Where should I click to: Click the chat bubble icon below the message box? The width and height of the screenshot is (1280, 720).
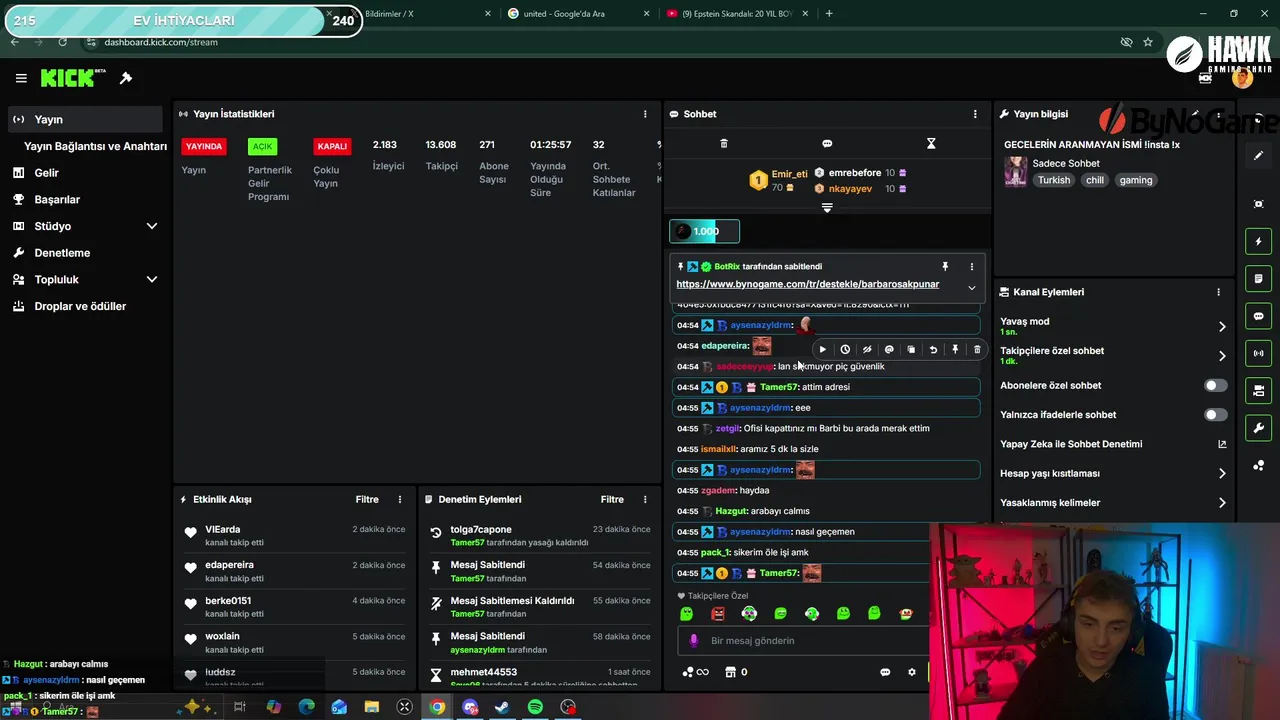point(885,672)
